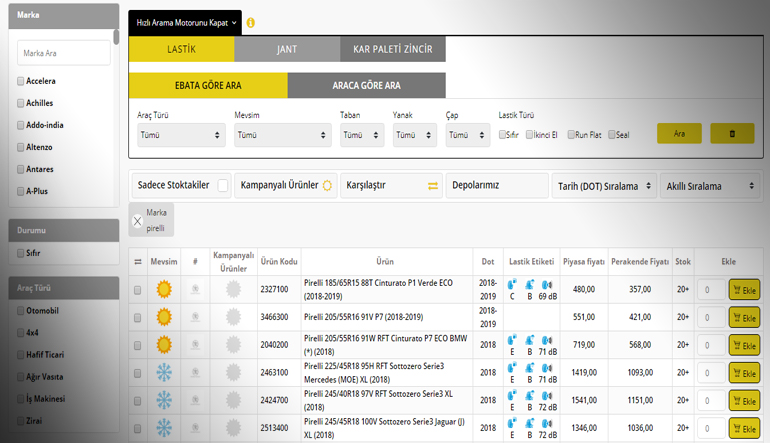Click noise level icon showing 69 dB
Image resolution: width=770 pixels, height=443 pixels.
547,284
